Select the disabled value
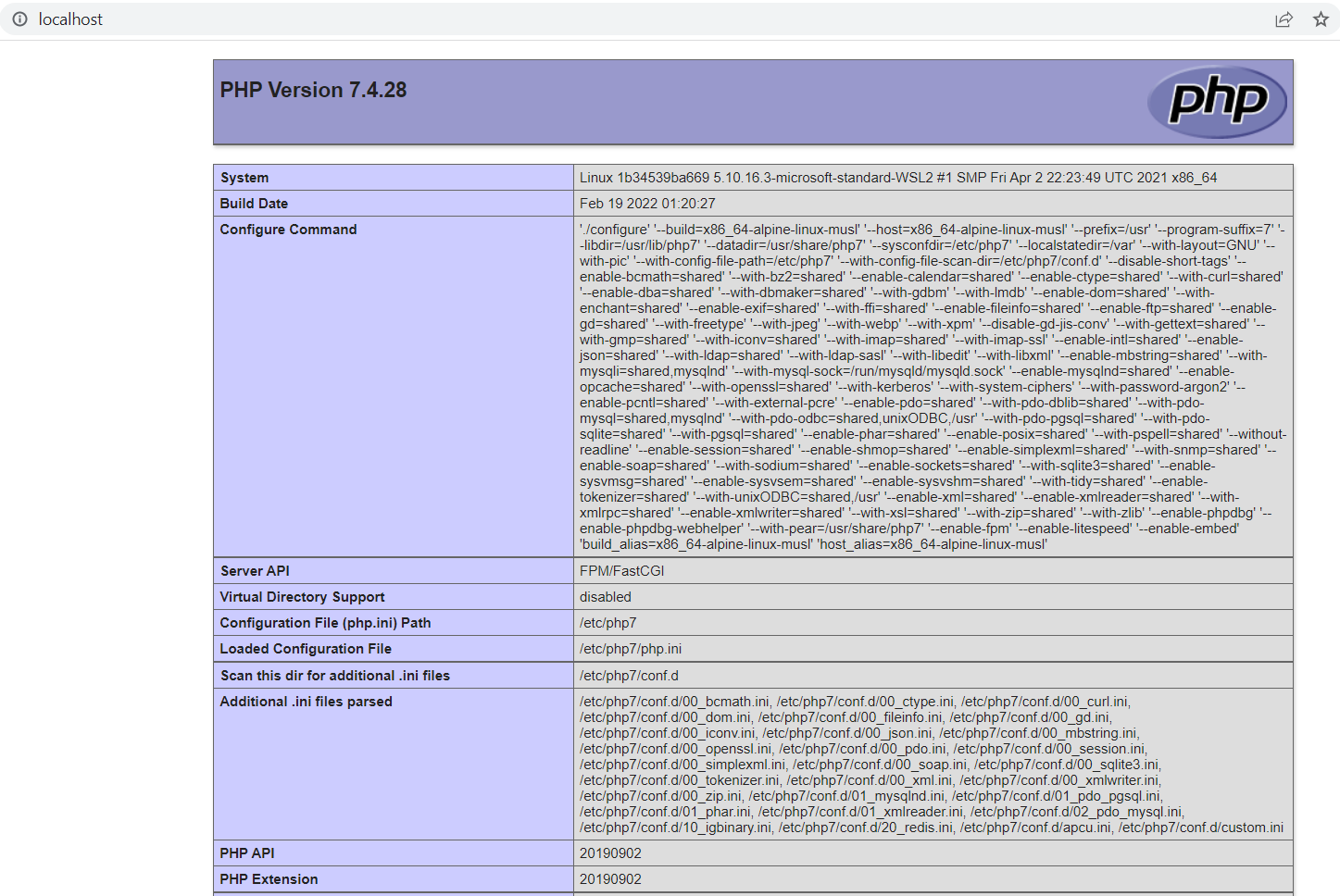The image size is (1340, 896). click(606, 597)
